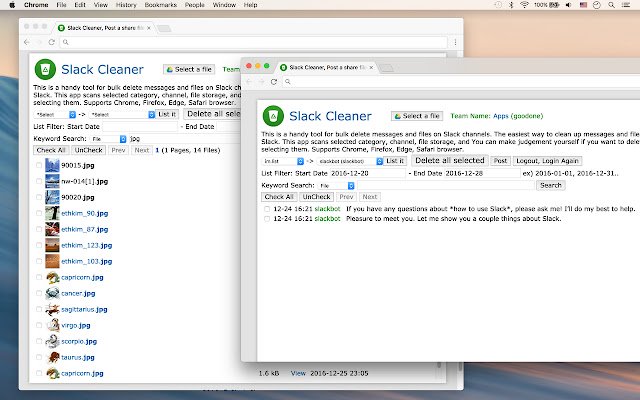
Task: Tick the checkbox for ethkim_90.jpg
Action: (39, 213)
